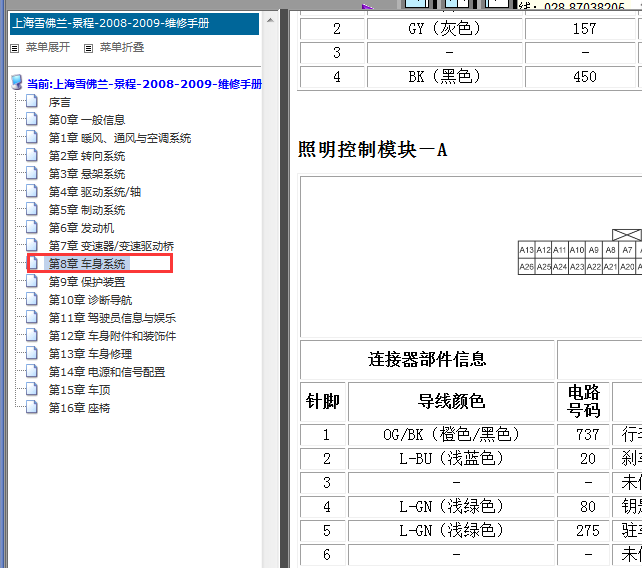Click the sidebar scroll-up arrow
642x568 pixels.
pos(270,20)
